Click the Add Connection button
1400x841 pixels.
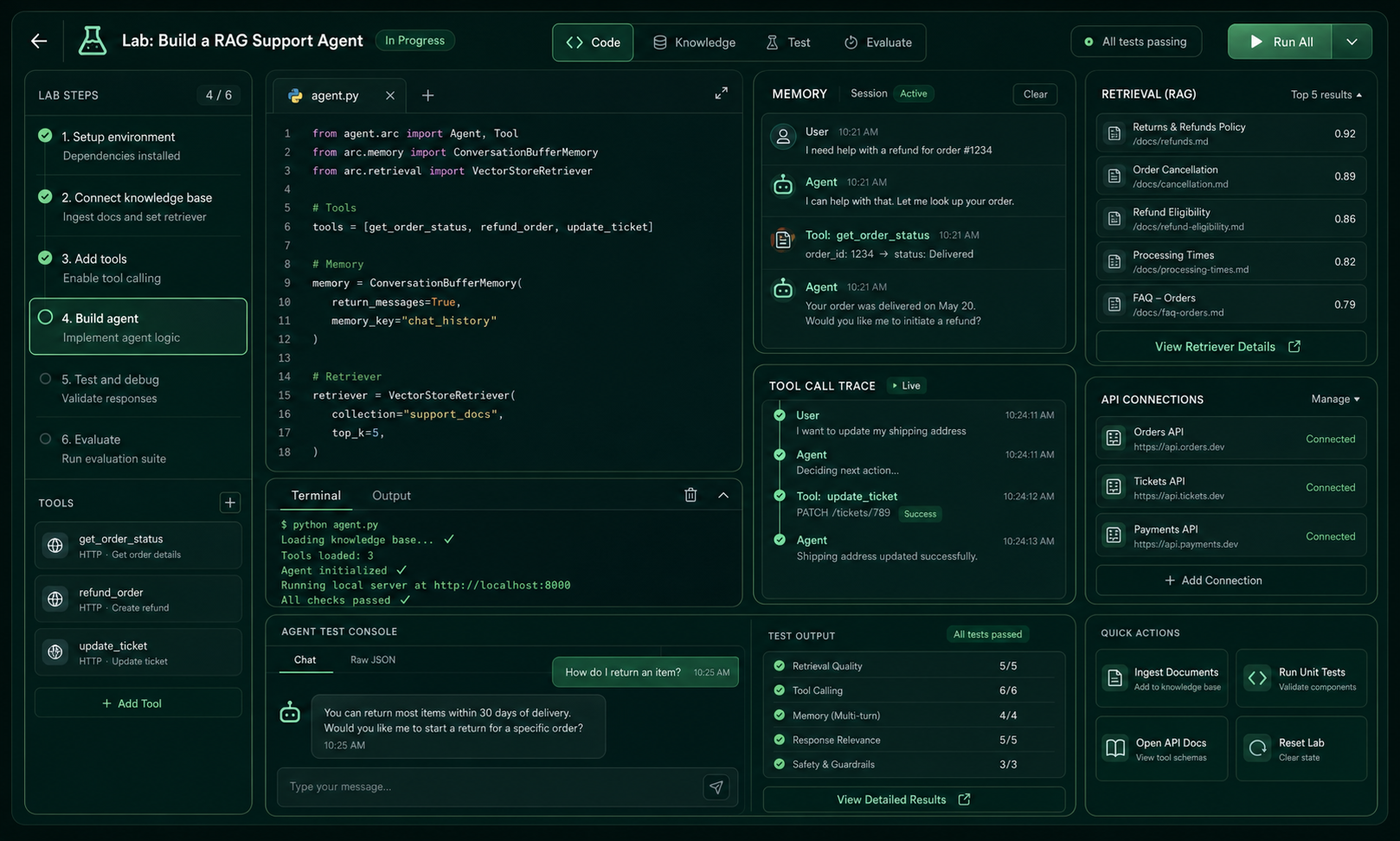[1230, 581]
